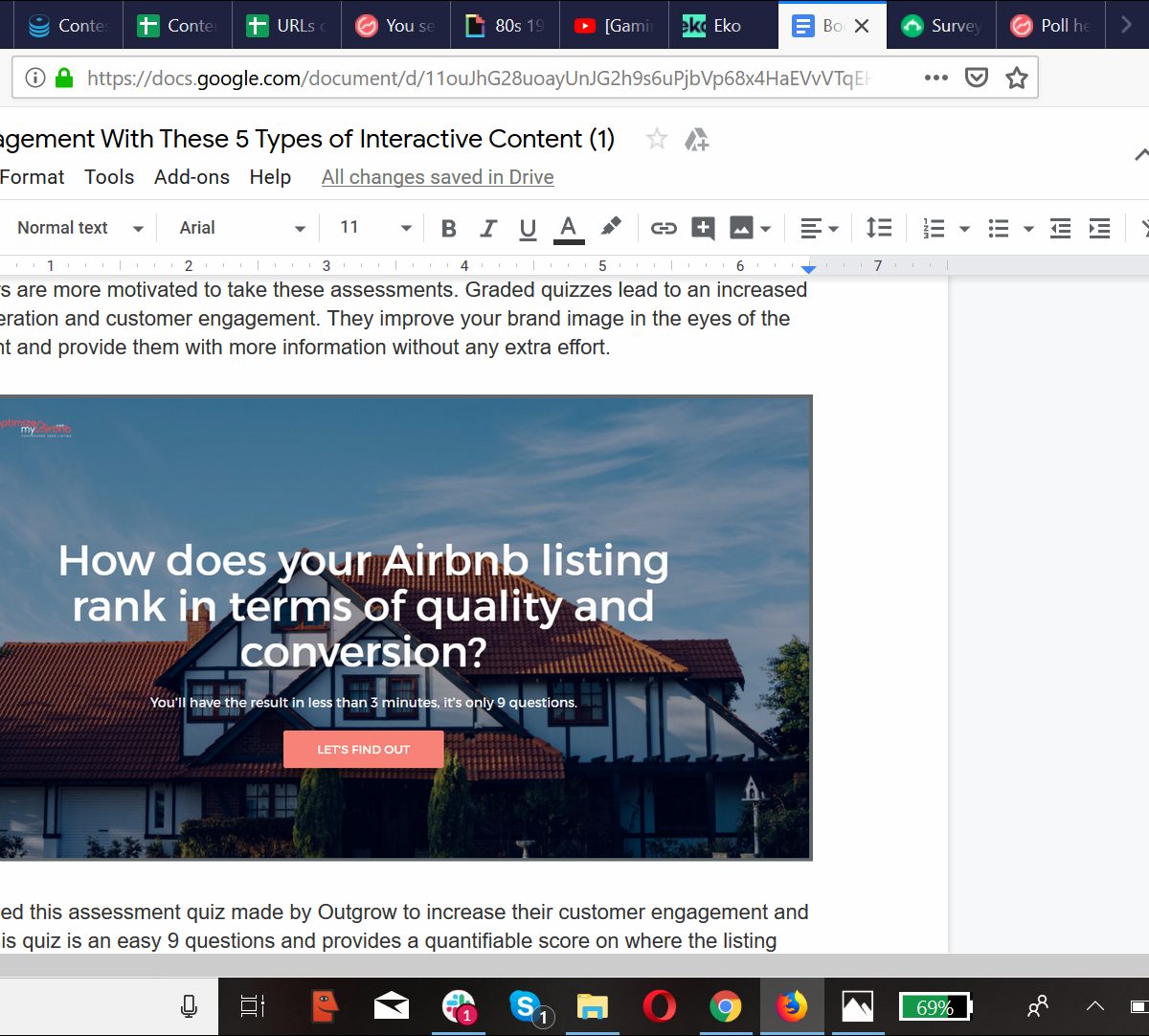Toggle bold formatting

tap(448, 228)
